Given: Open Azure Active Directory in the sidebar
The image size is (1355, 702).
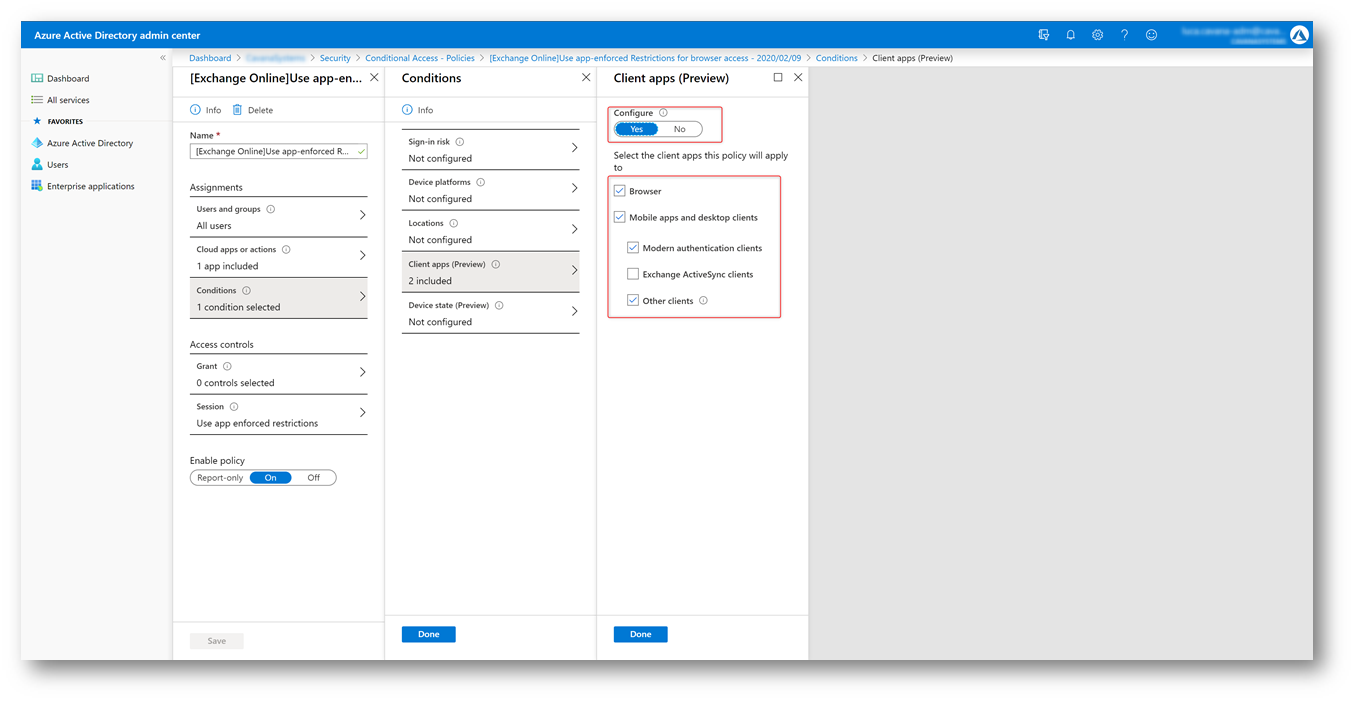Looking at the screenshot, I should pyautogui.click(x=90, y=143).
